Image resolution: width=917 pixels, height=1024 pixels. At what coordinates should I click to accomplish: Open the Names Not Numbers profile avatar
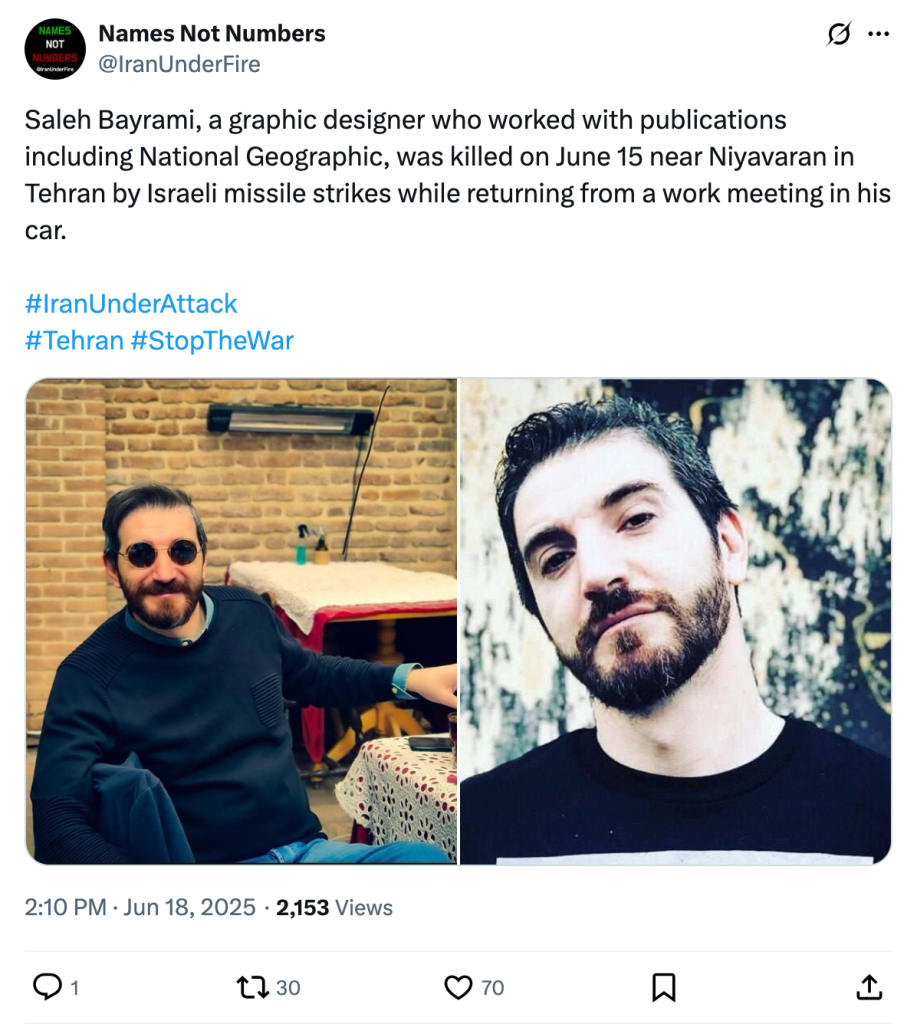pos(55,48)
